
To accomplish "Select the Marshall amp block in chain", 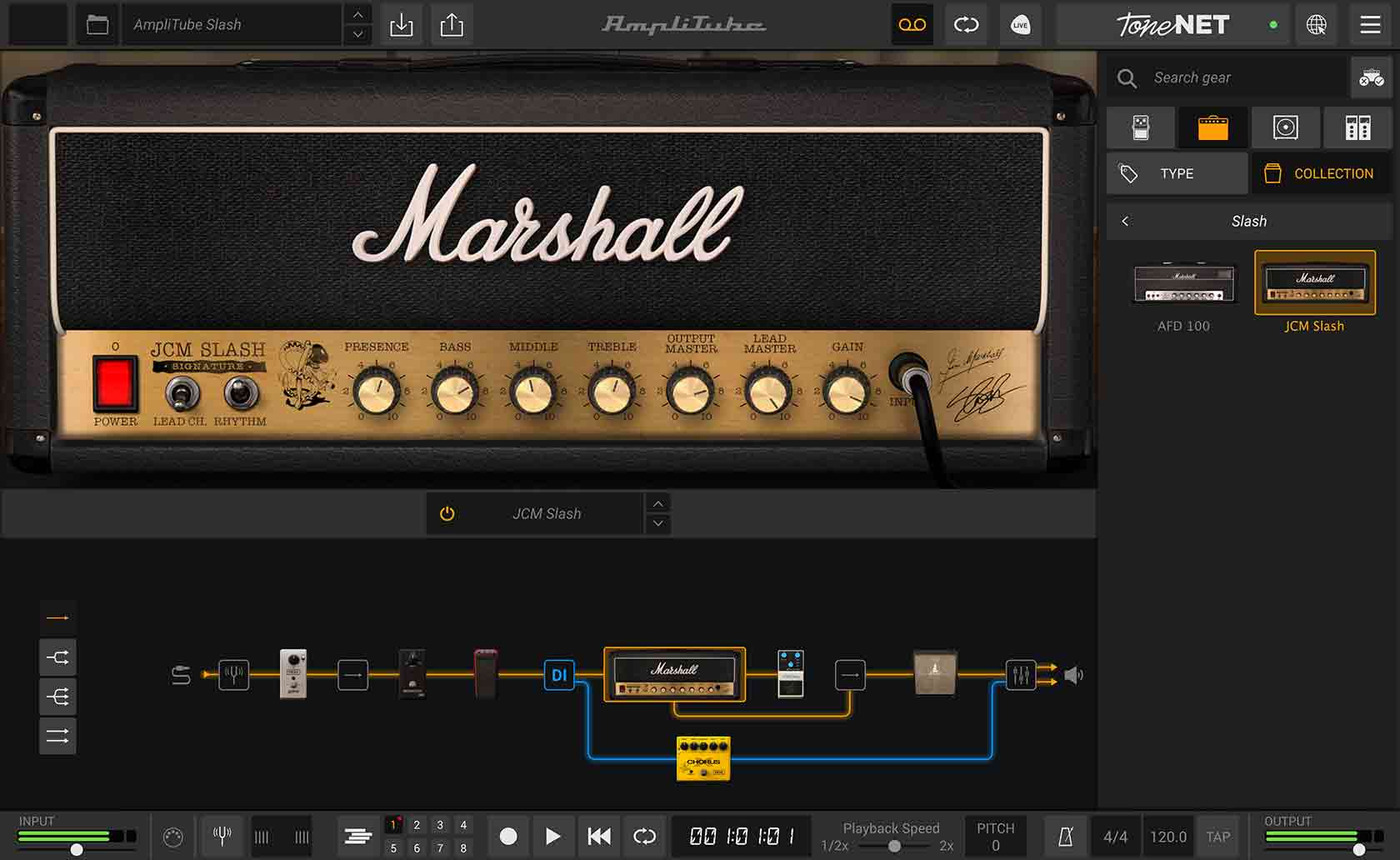I will click(x=674, y=674).
